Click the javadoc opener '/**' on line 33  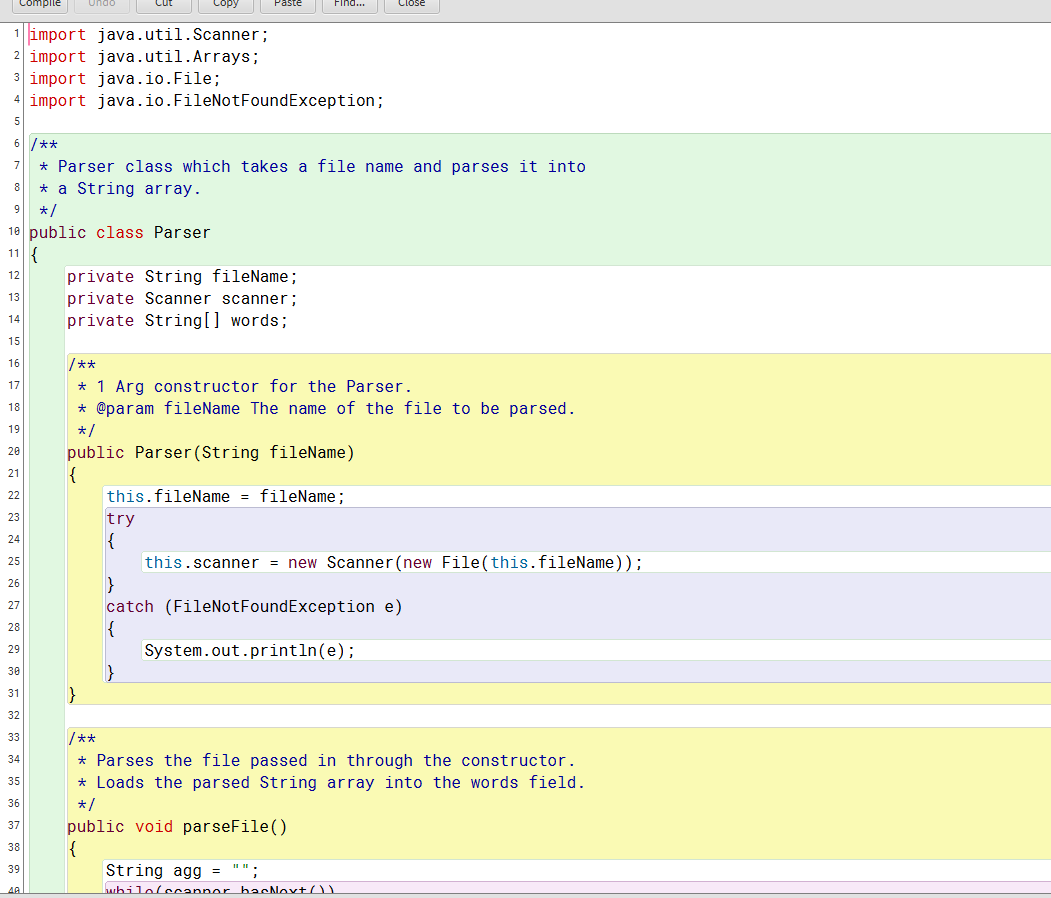(x=82, y=739)
